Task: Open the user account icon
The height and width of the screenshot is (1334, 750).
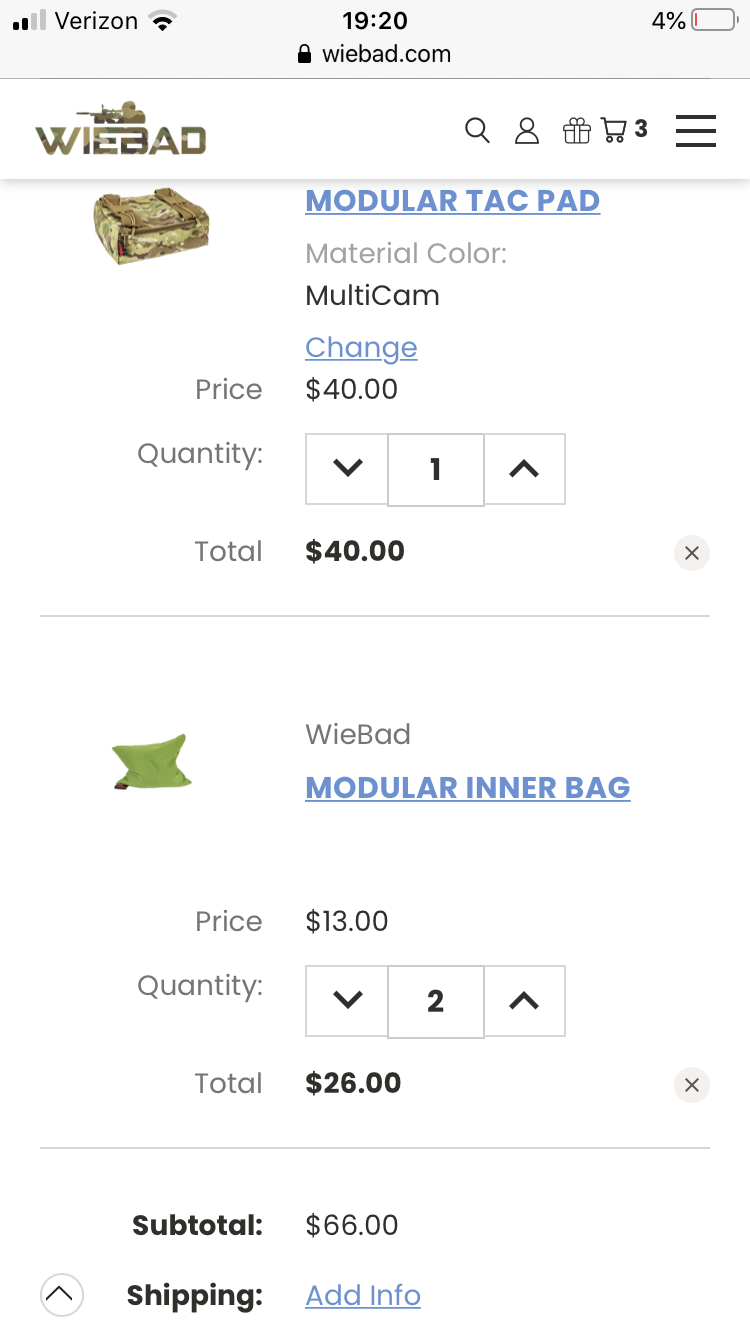Action: coord(527,130)
